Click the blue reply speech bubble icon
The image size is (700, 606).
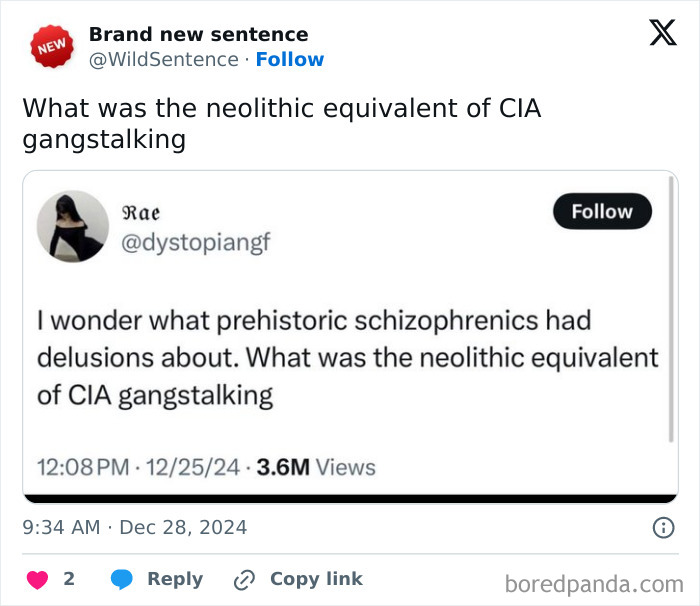[x=122, y=579]
